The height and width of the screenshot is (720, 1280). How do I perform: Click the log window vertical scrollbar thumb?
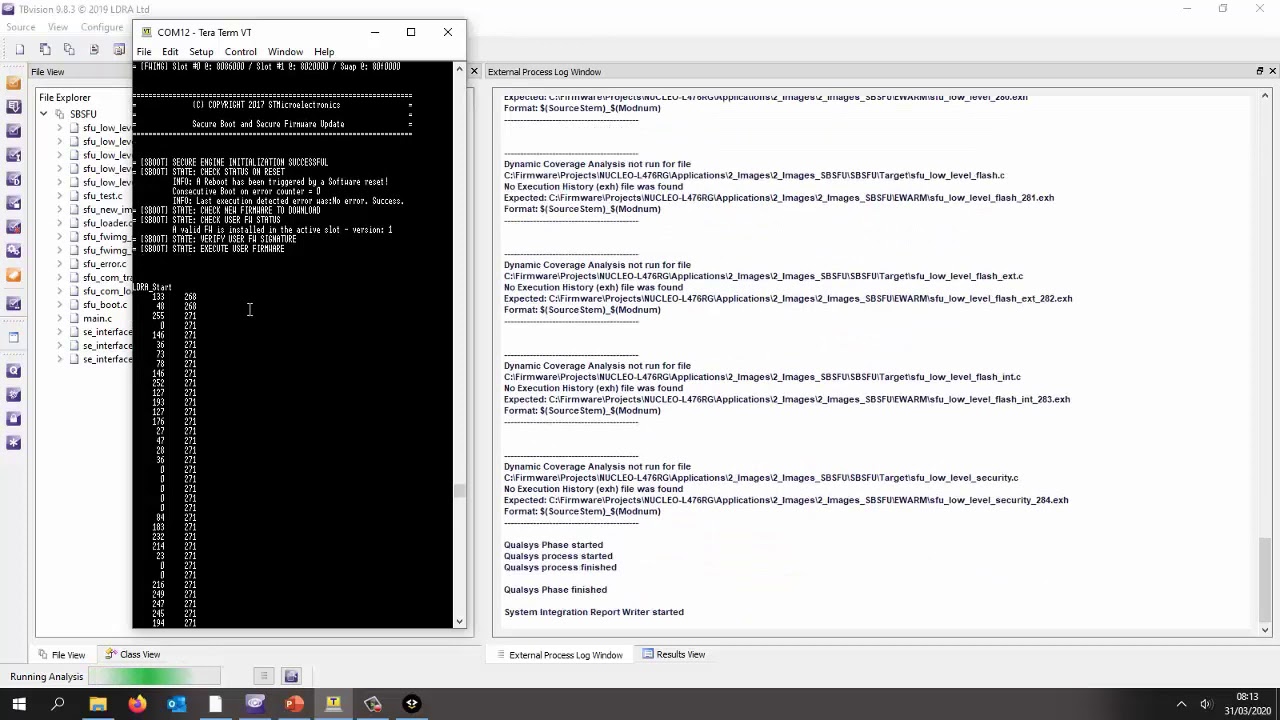(x=1265, y=578)
